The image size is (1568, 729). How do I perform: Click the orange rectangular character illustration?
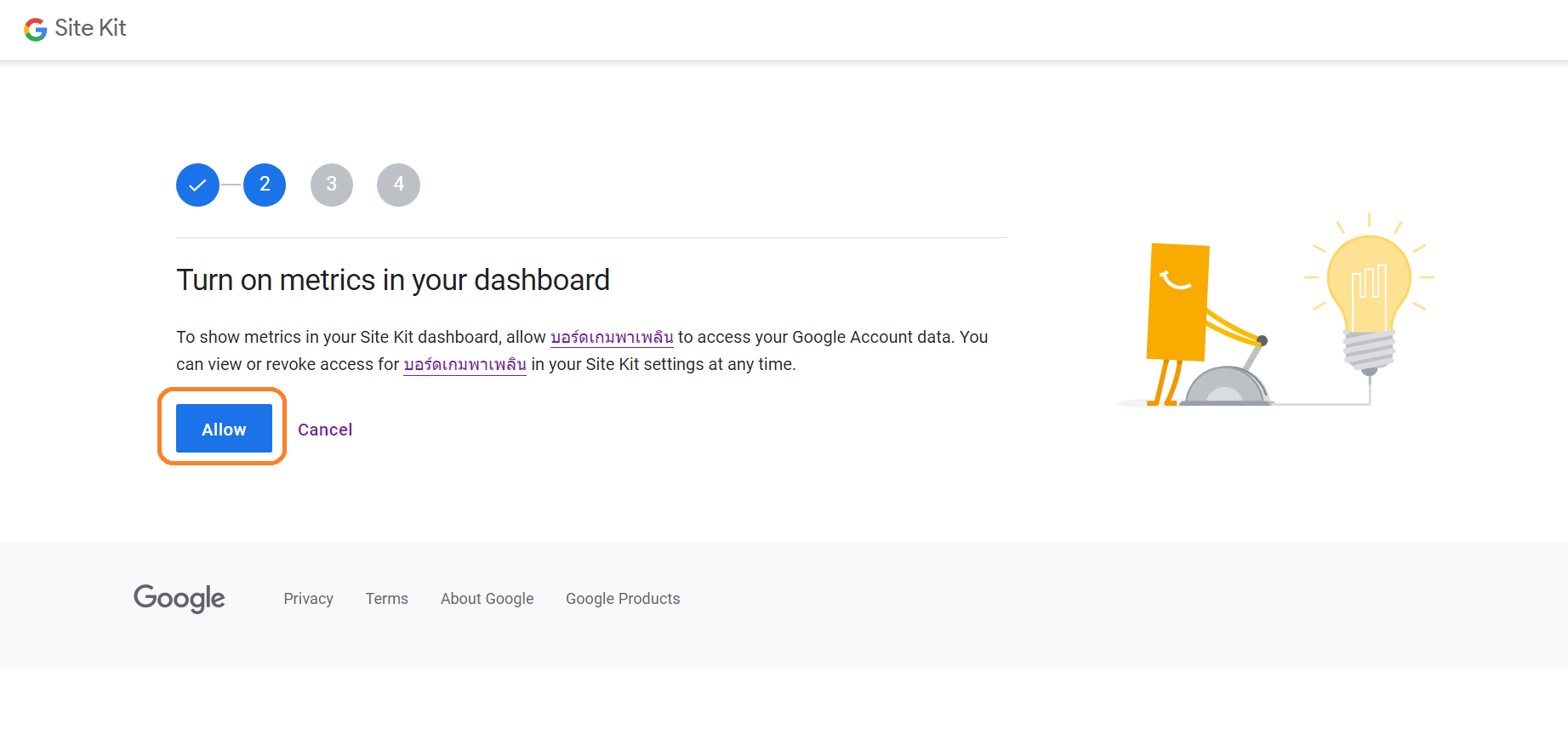[x=1177, y=302]
